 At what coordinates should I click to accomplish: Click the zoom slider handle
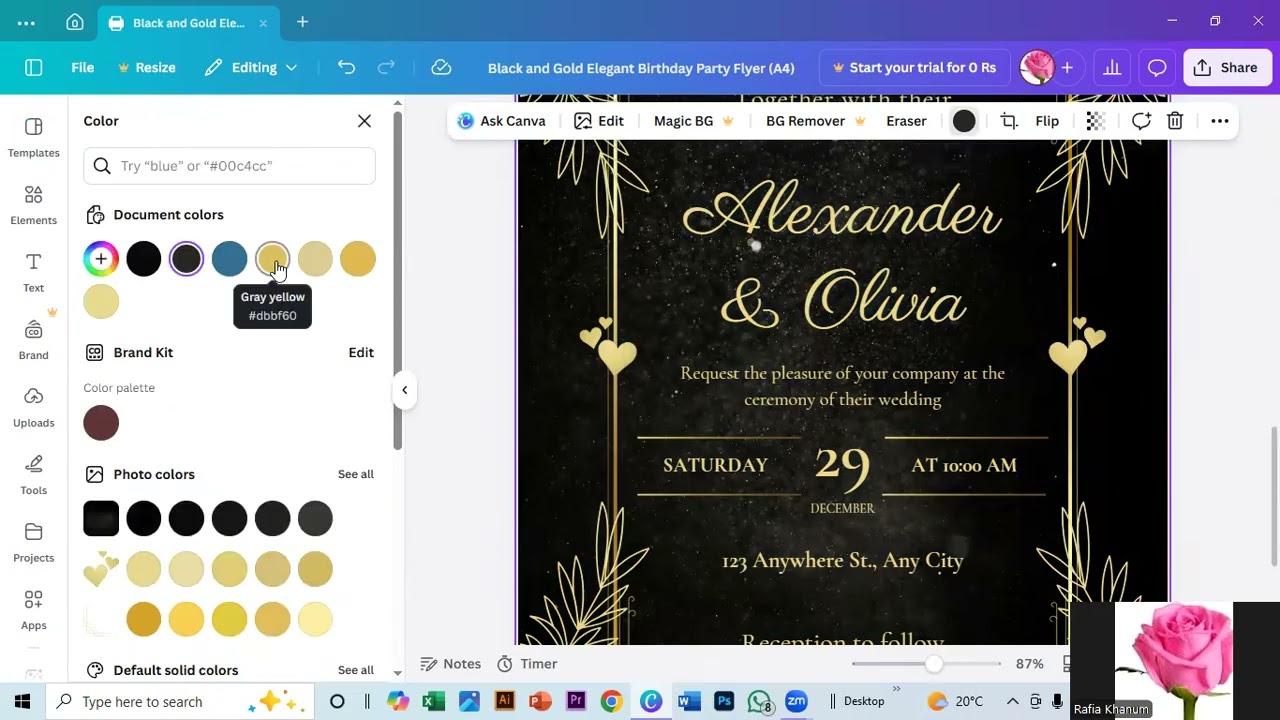934,664
